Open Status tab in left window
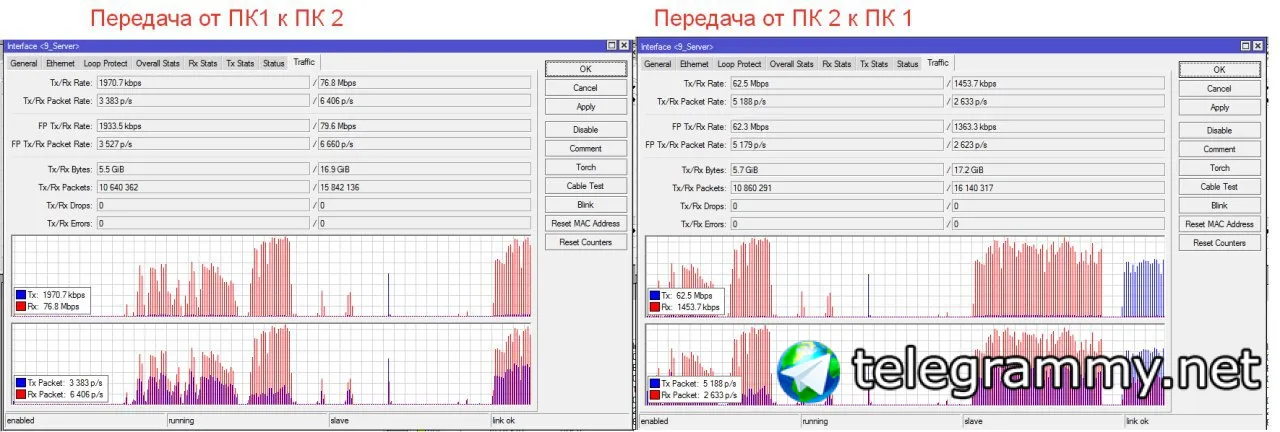The height and width of the screenshot is (432, 1280). coord(274,63)
